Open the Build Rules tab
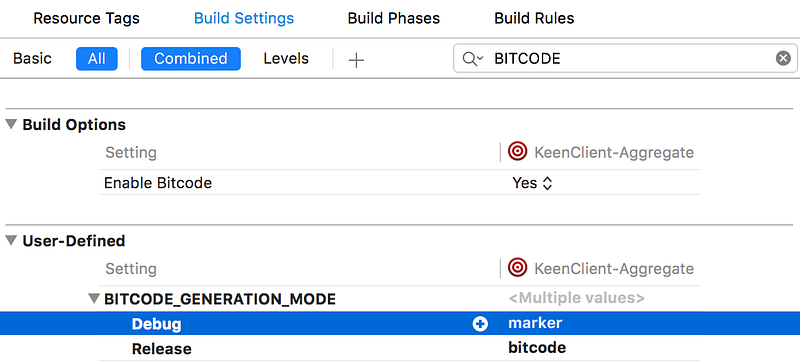This screenshot has height=364, width=800. (534, 18)
